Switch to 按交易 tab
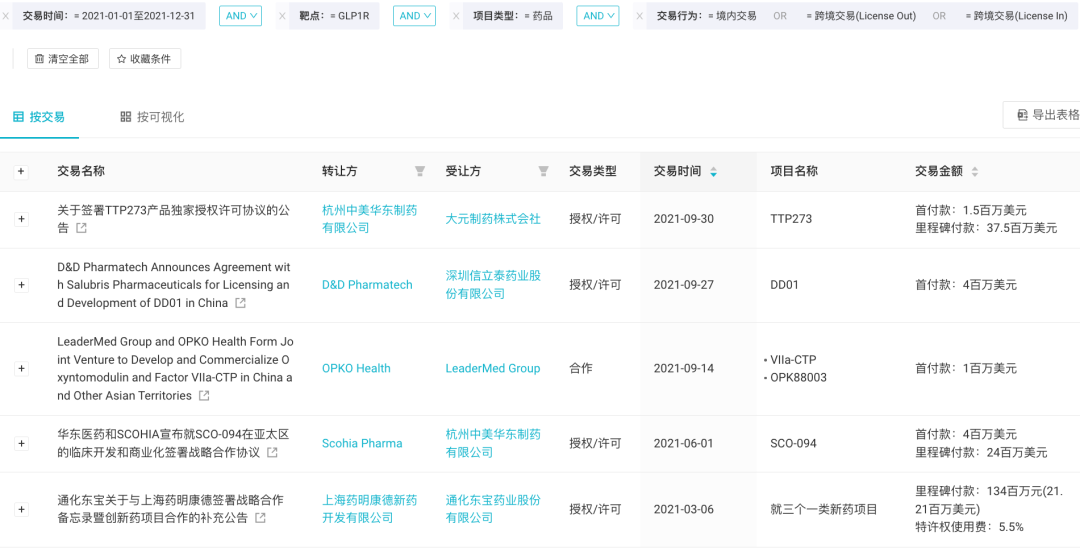Screen dimensions: 1080x548 click(x=39, y=117)
